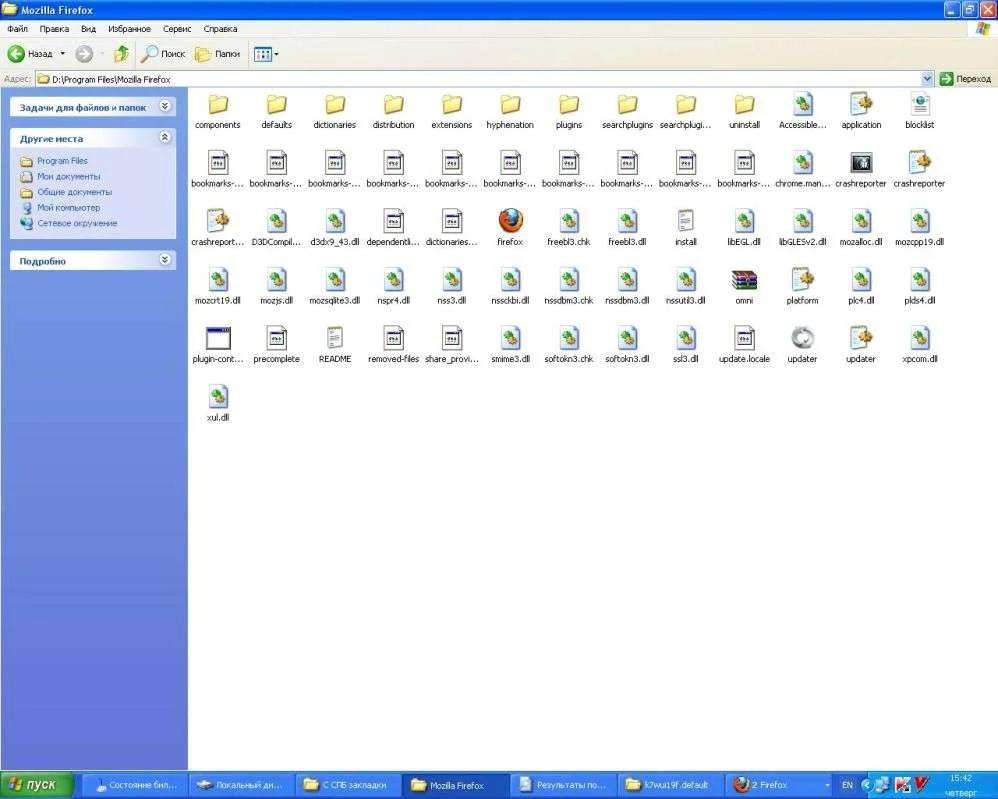Switch to k7wu19f.default taskbar window
998x799 pixels.
pos(668,785)
